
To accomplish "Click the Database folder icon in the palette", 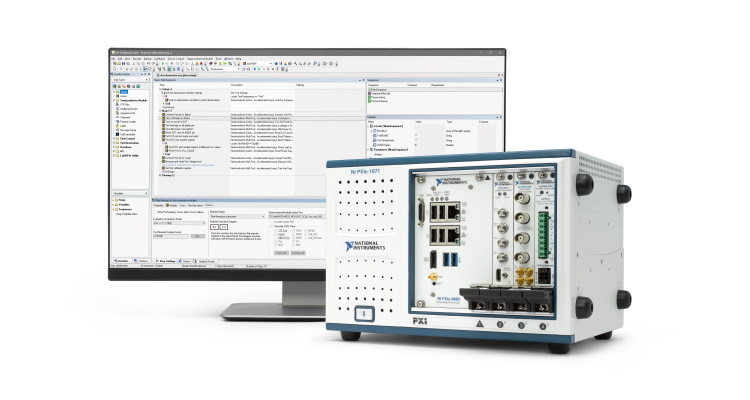I will (116, 146).
